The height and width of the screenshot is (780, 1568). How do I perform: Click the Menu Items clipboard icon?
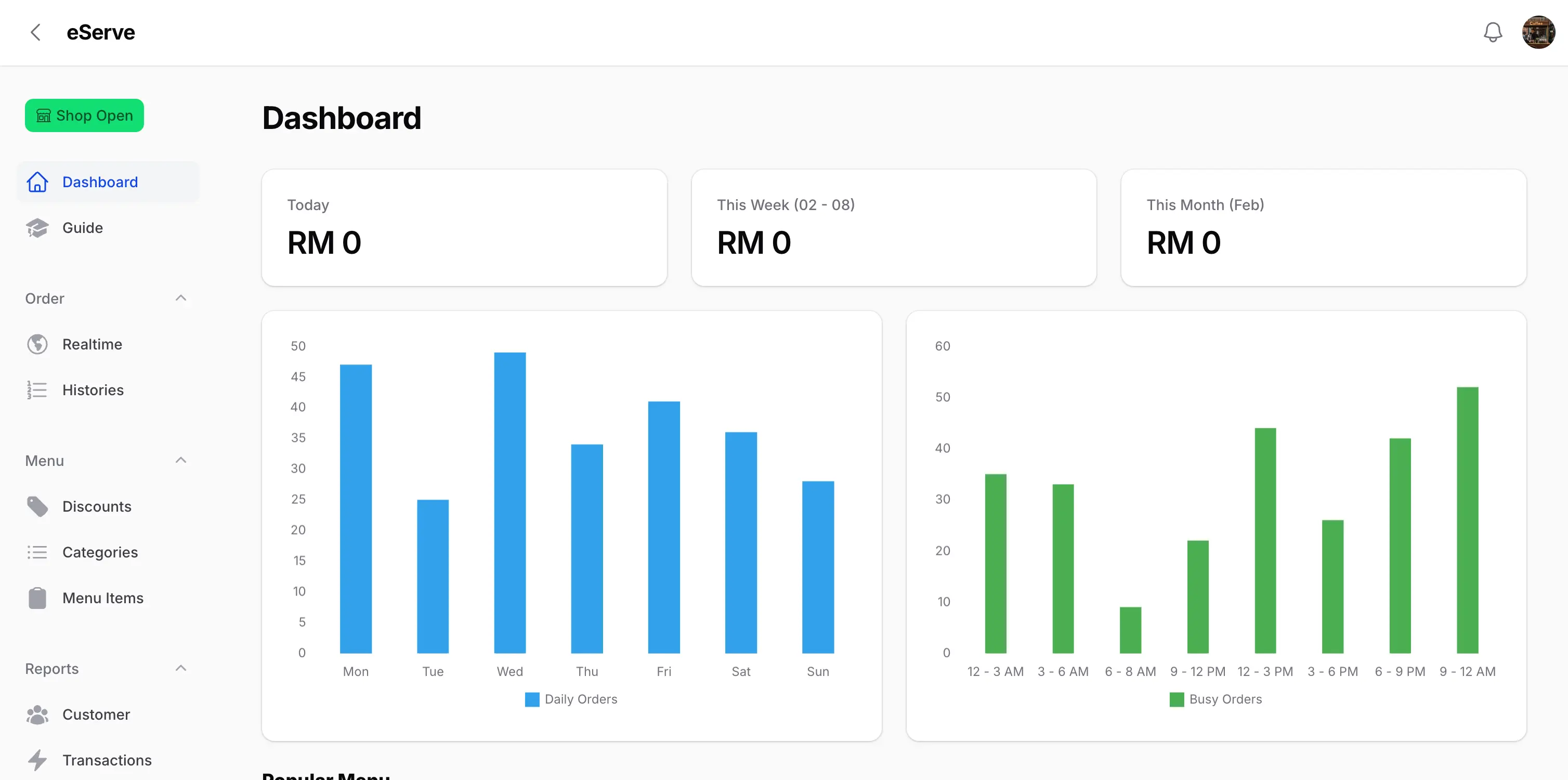tap(37, 598)
